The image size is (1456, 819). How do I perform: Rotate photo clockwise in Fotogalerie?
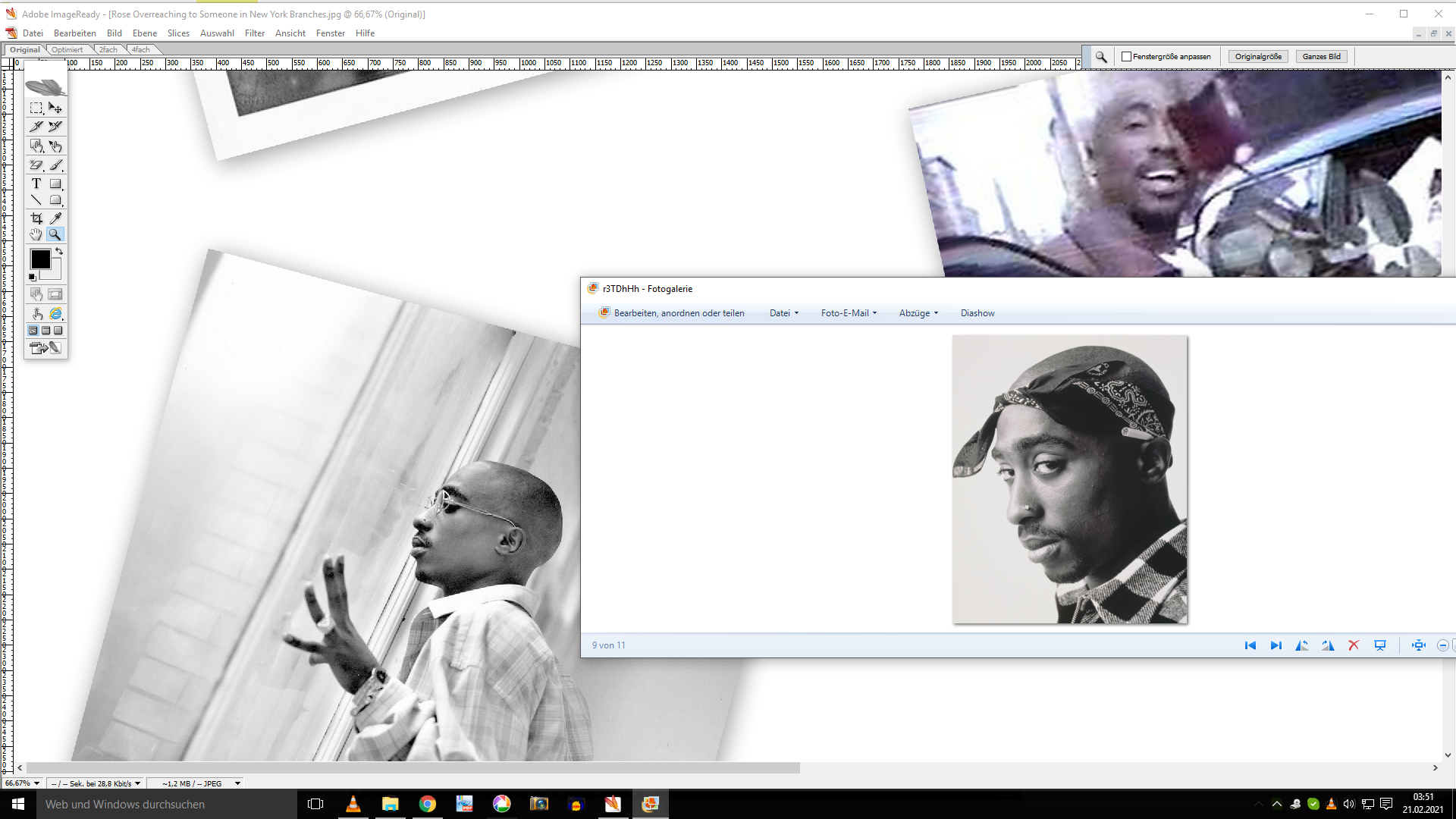coord(1328,645)
